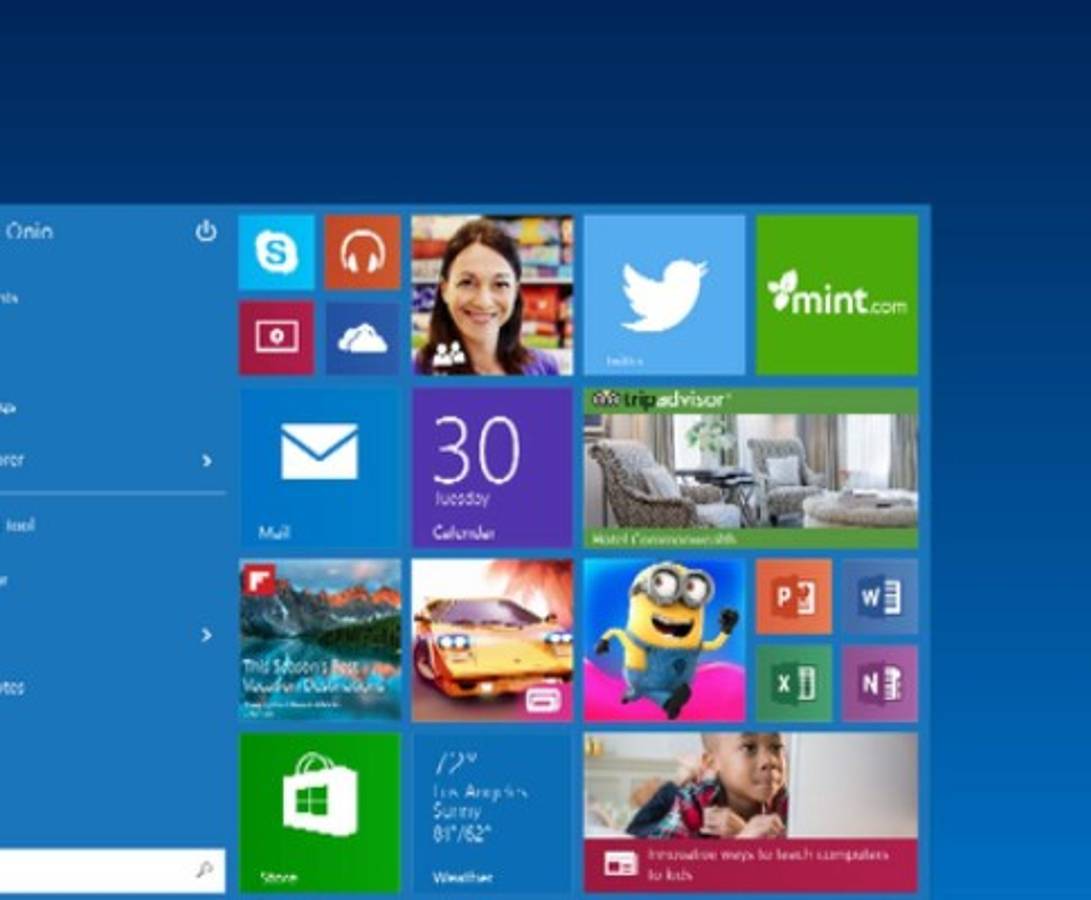
Task: Open the OneNote tile
Action: [x=879, y=683]
